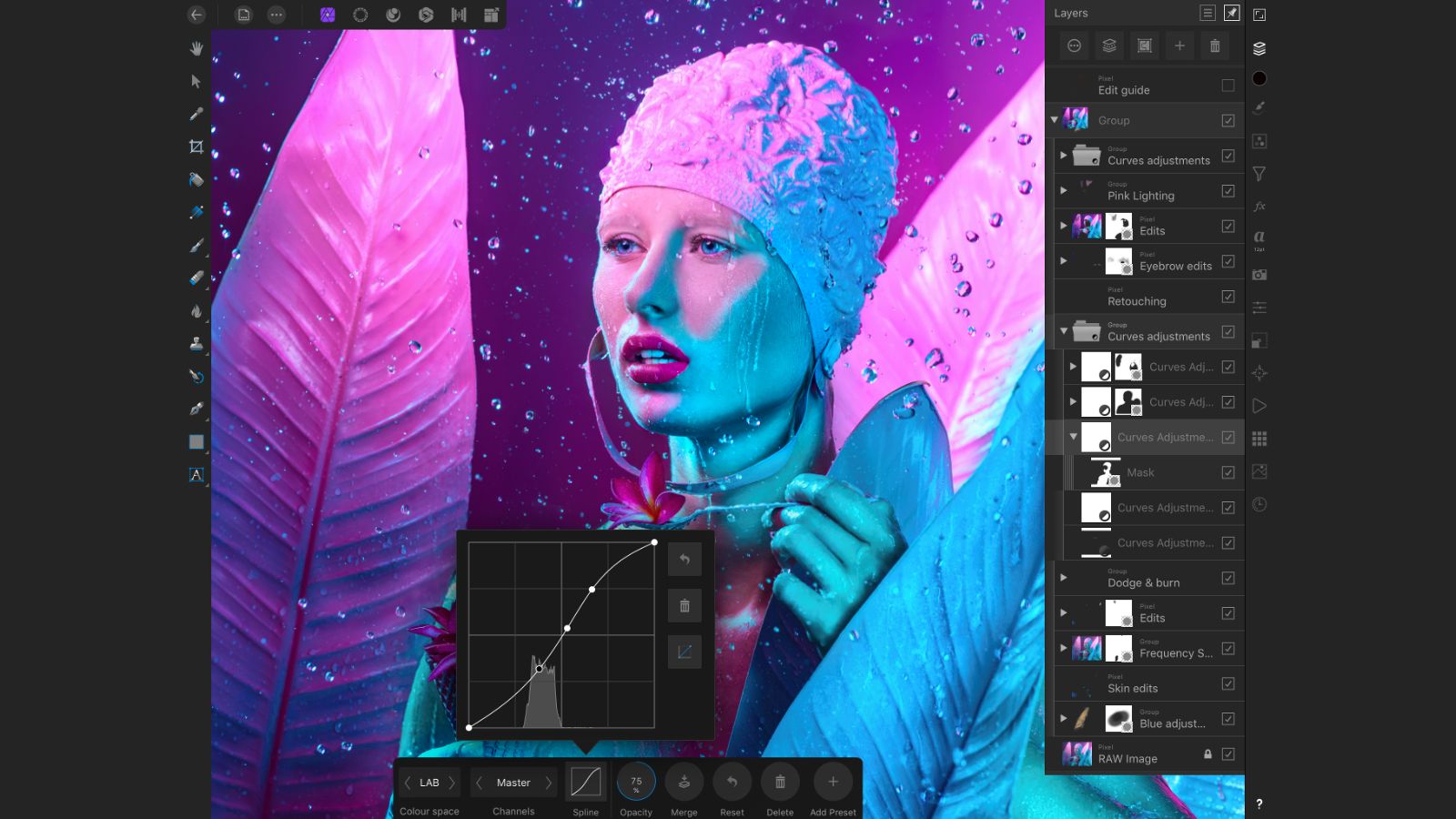1456x819 pixels.
Task: Open the Channels selector showing Master
Action: 513,783
